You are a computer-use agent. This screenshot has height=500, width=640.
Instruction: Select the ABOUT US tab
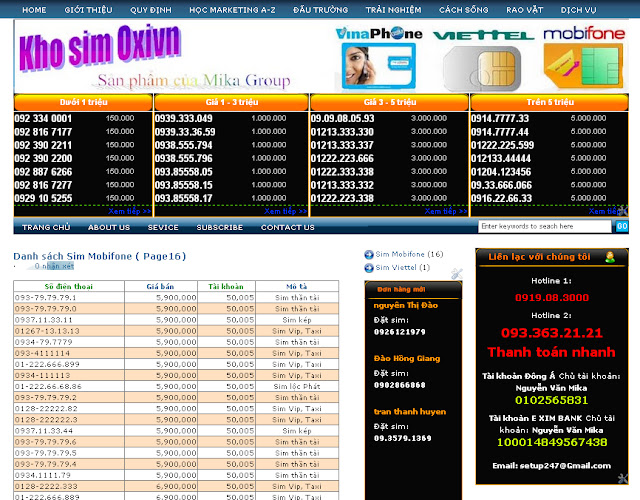coord(109,227)
